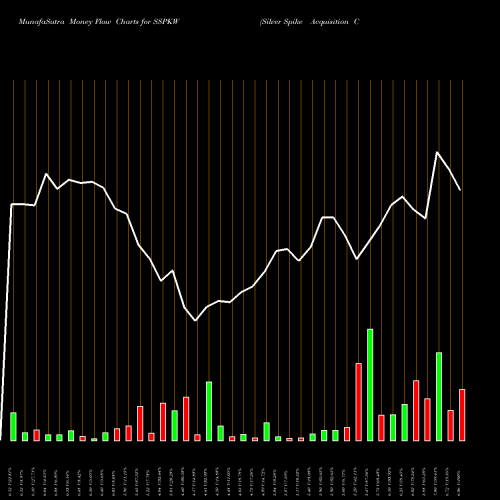Click the "MunafaSutra Money Flow Charts for SSPKW" title
500x500 pixels.
(x=99, y=22)
